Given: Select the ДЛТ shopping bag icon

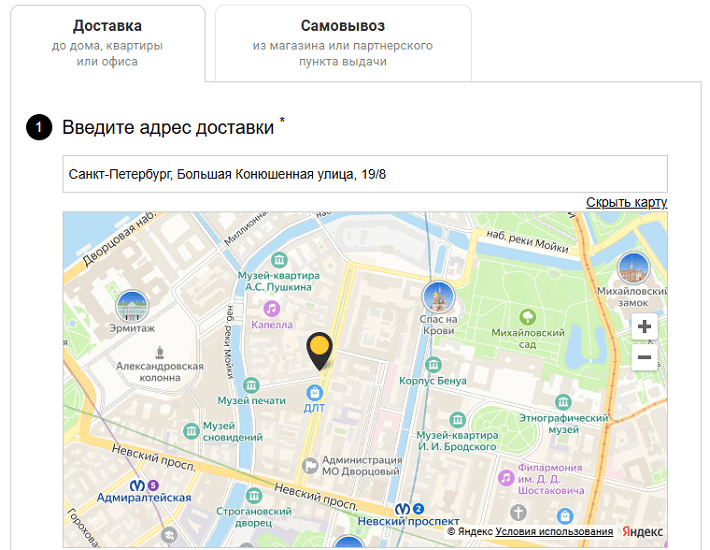Looking at the screenshot, I should [314, 392].
